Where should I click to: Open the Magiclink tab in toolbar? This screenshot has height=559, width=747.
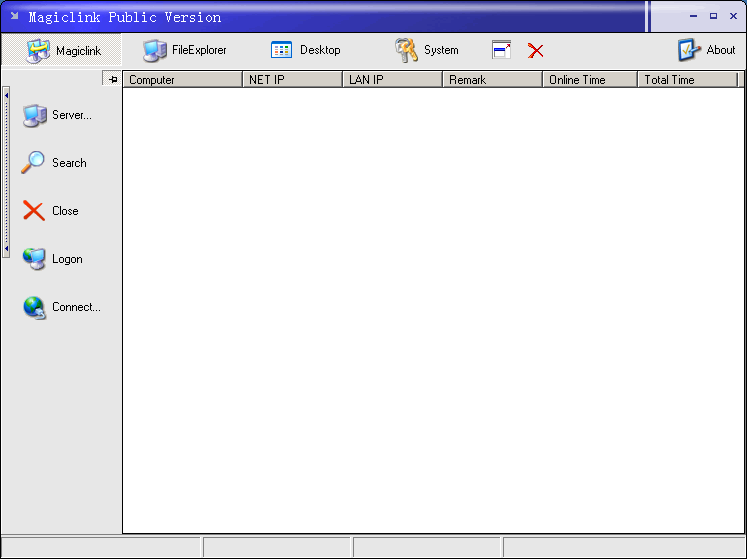click(x=63, y=50)
